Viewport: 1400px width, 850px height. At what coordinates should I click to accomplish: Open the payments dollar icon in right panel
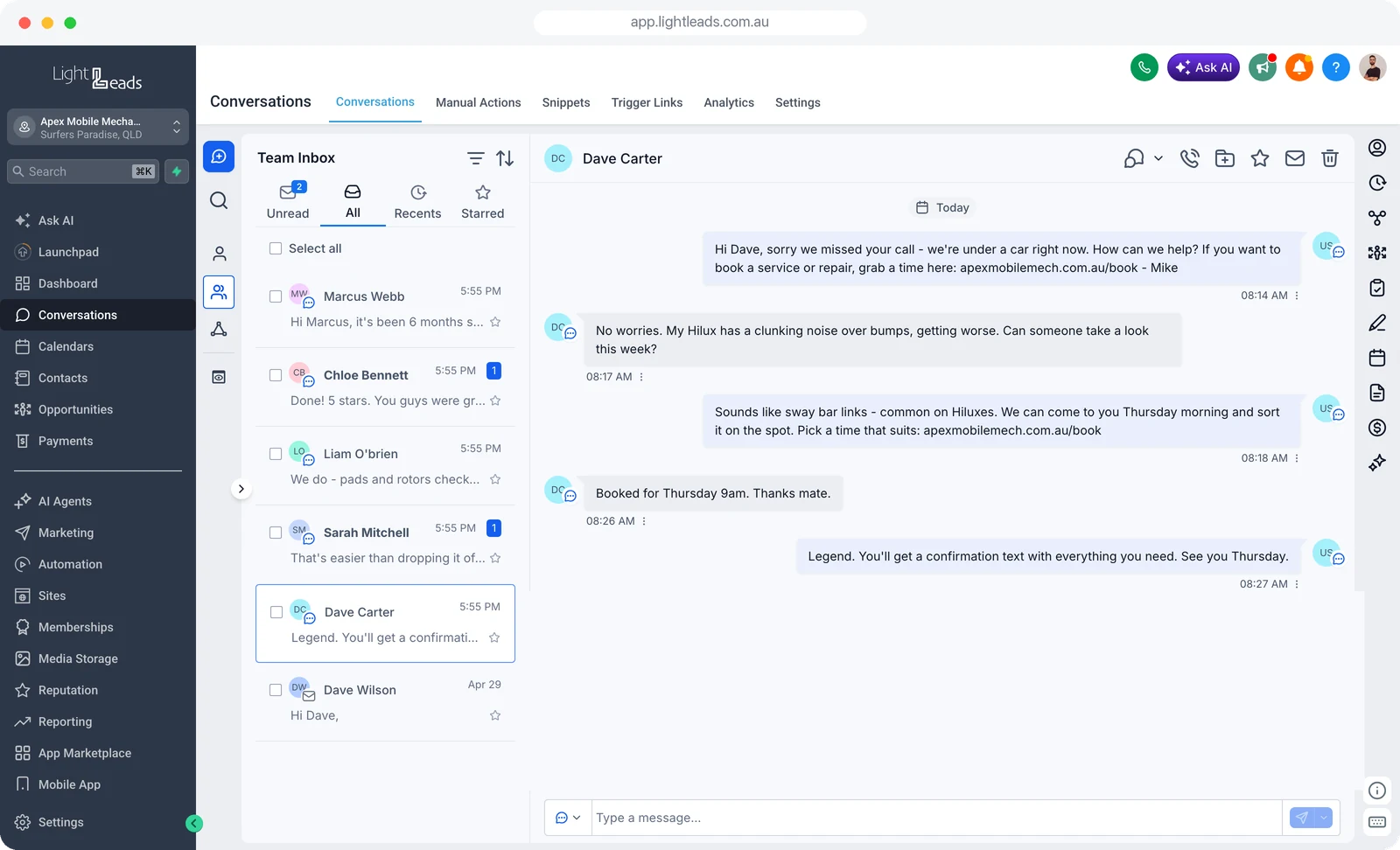click(x=1377, y=428)
